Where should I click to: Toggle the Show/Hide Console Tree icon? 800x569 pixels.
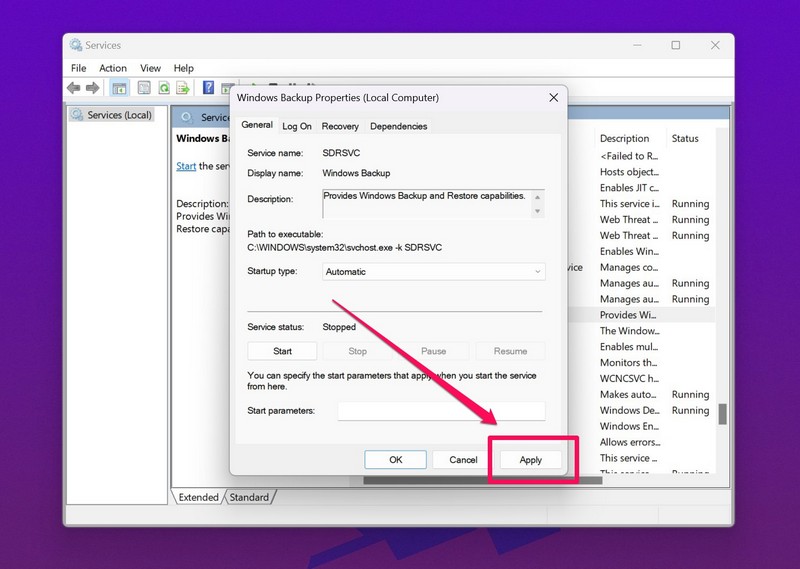[x=120, y=88]
